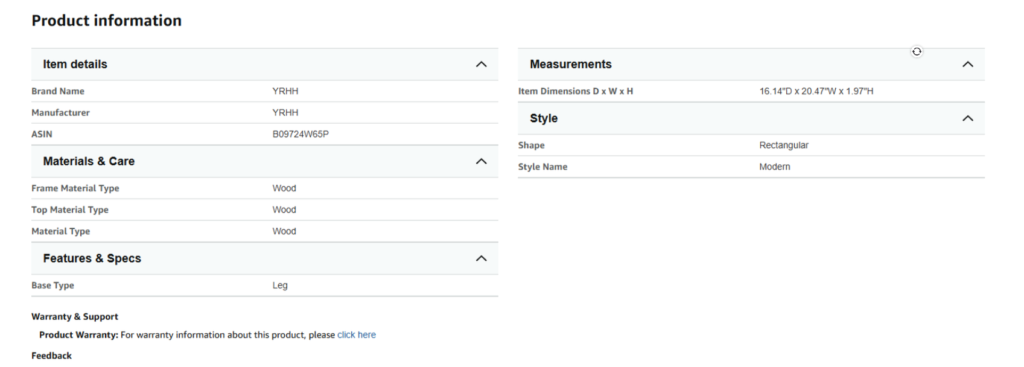Collapse the Measurements section chevron
1024x367 pixels.
[x=968, y=64]
